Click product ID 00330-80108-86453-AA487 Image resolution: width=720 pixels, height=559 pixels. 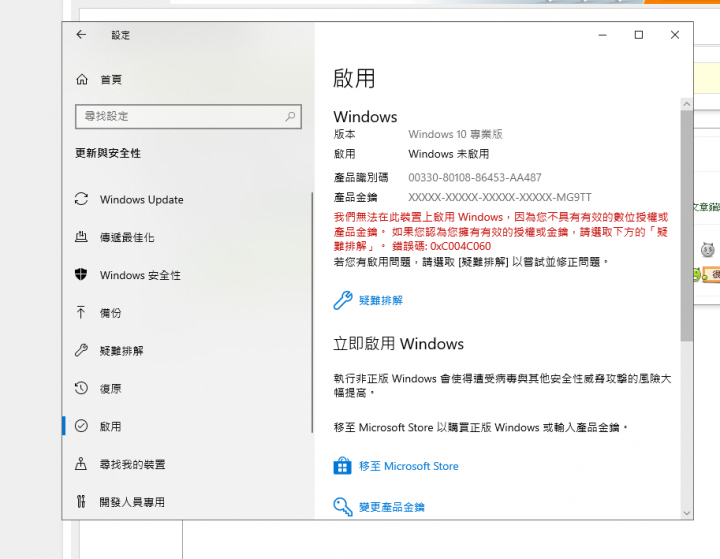click(x=475, y=177)
